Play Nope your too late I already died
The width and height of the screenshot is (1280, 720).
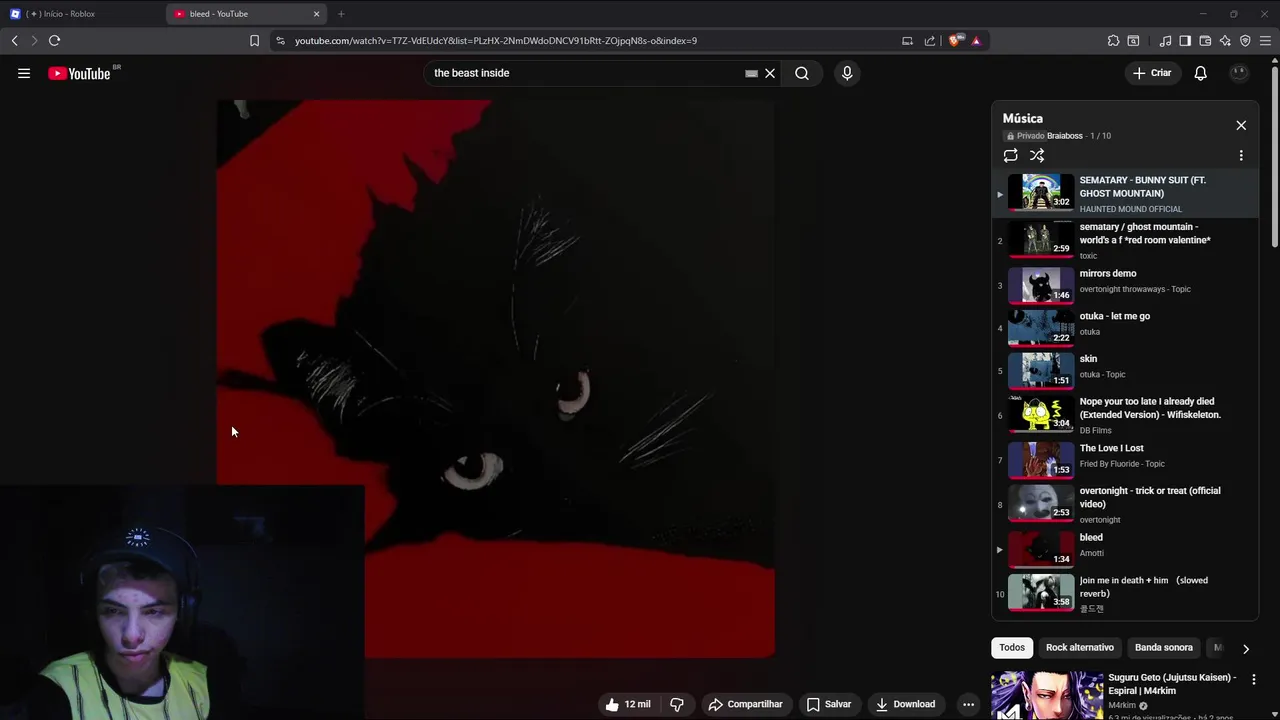pos(1126,414)
